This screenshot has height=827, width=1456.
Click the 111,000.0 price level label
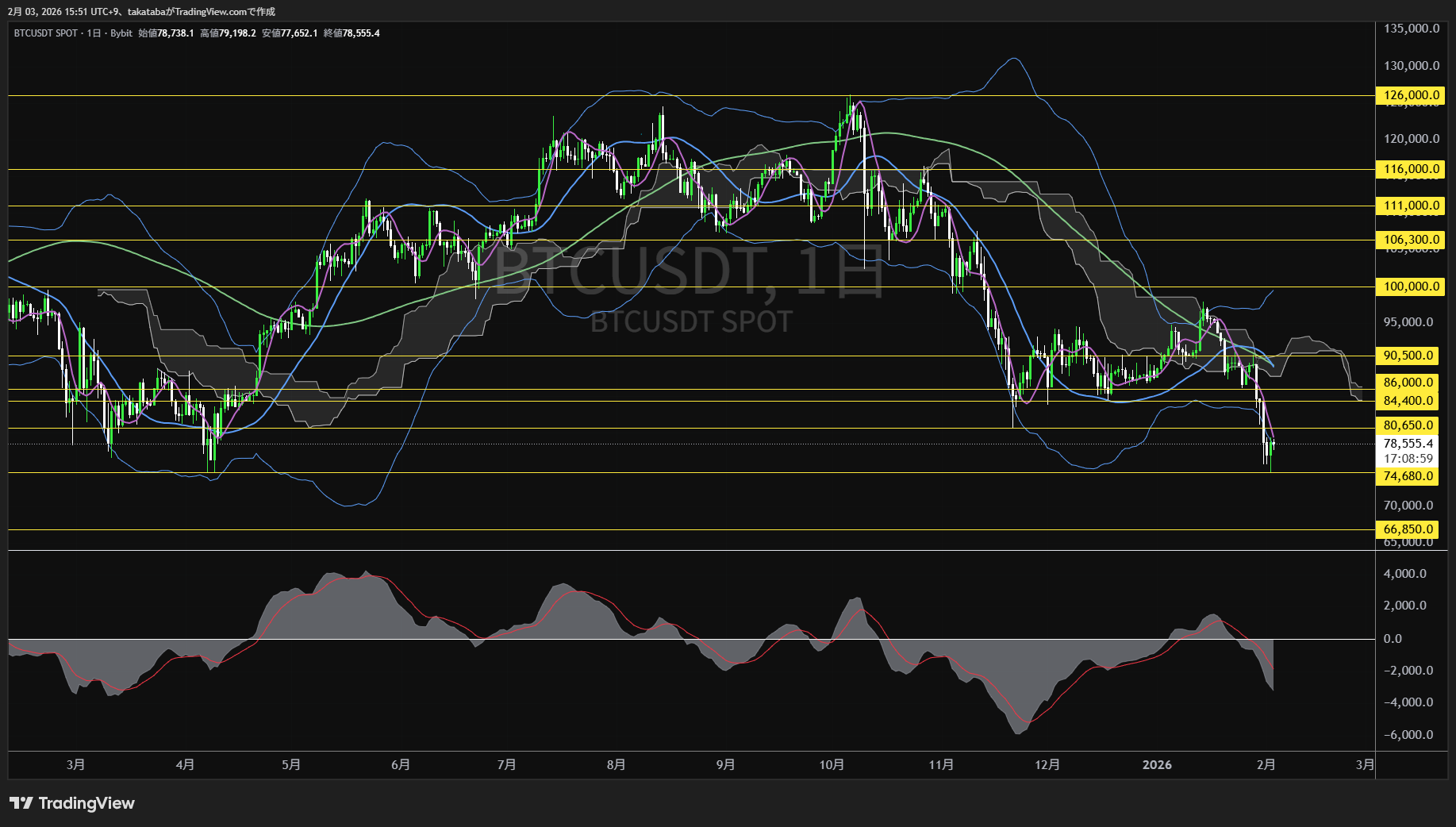[1409, 206]
